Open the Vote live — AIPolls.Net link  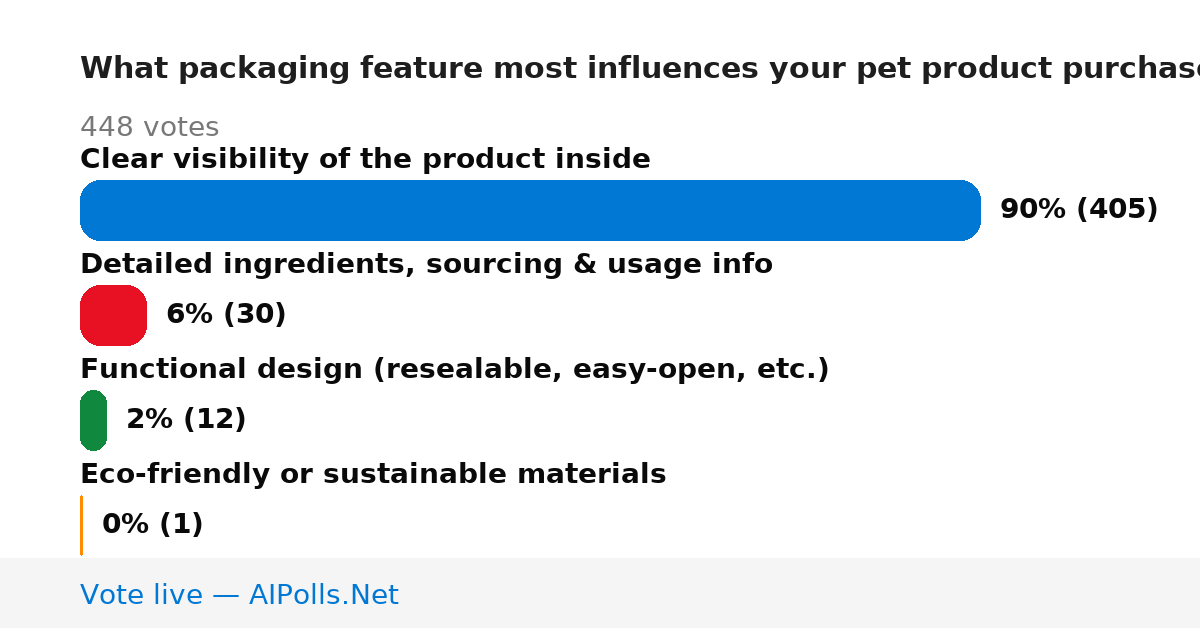[x=239, y=596]
